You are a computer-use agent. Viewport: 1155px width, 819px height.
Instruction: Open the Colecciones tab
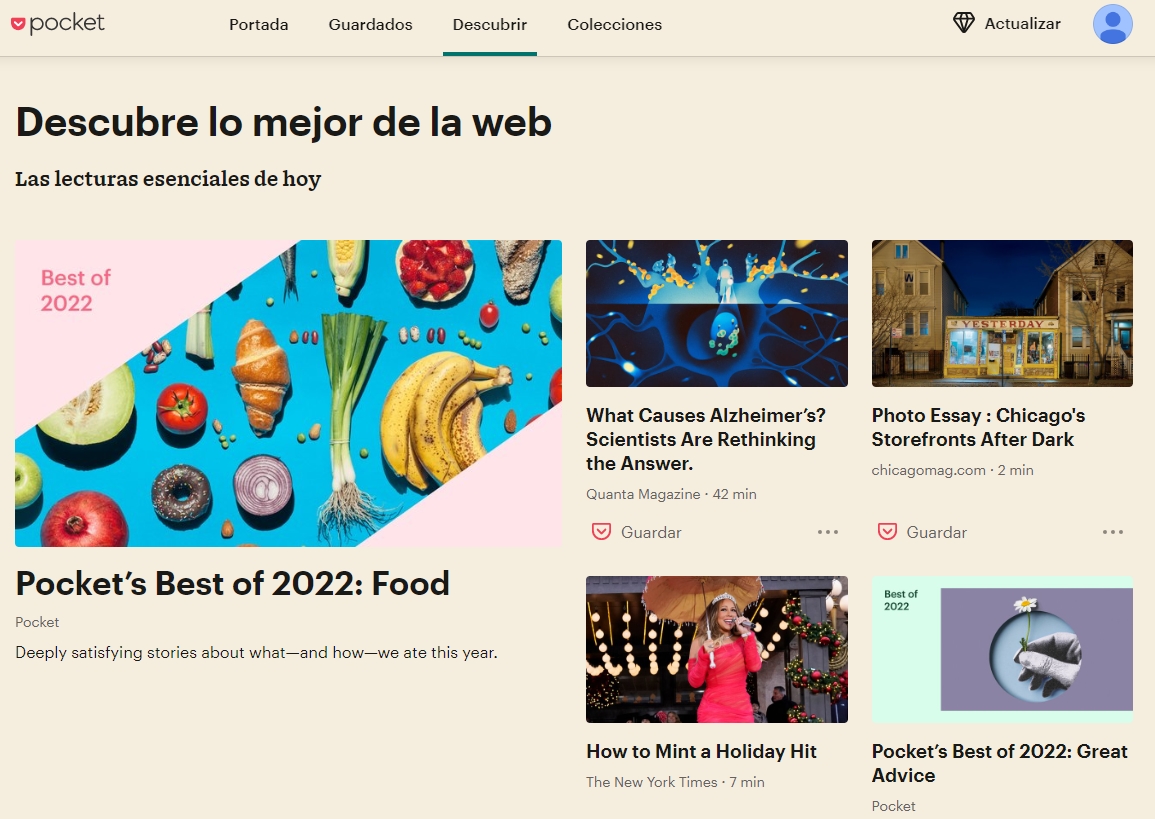(x=614, y=24)
